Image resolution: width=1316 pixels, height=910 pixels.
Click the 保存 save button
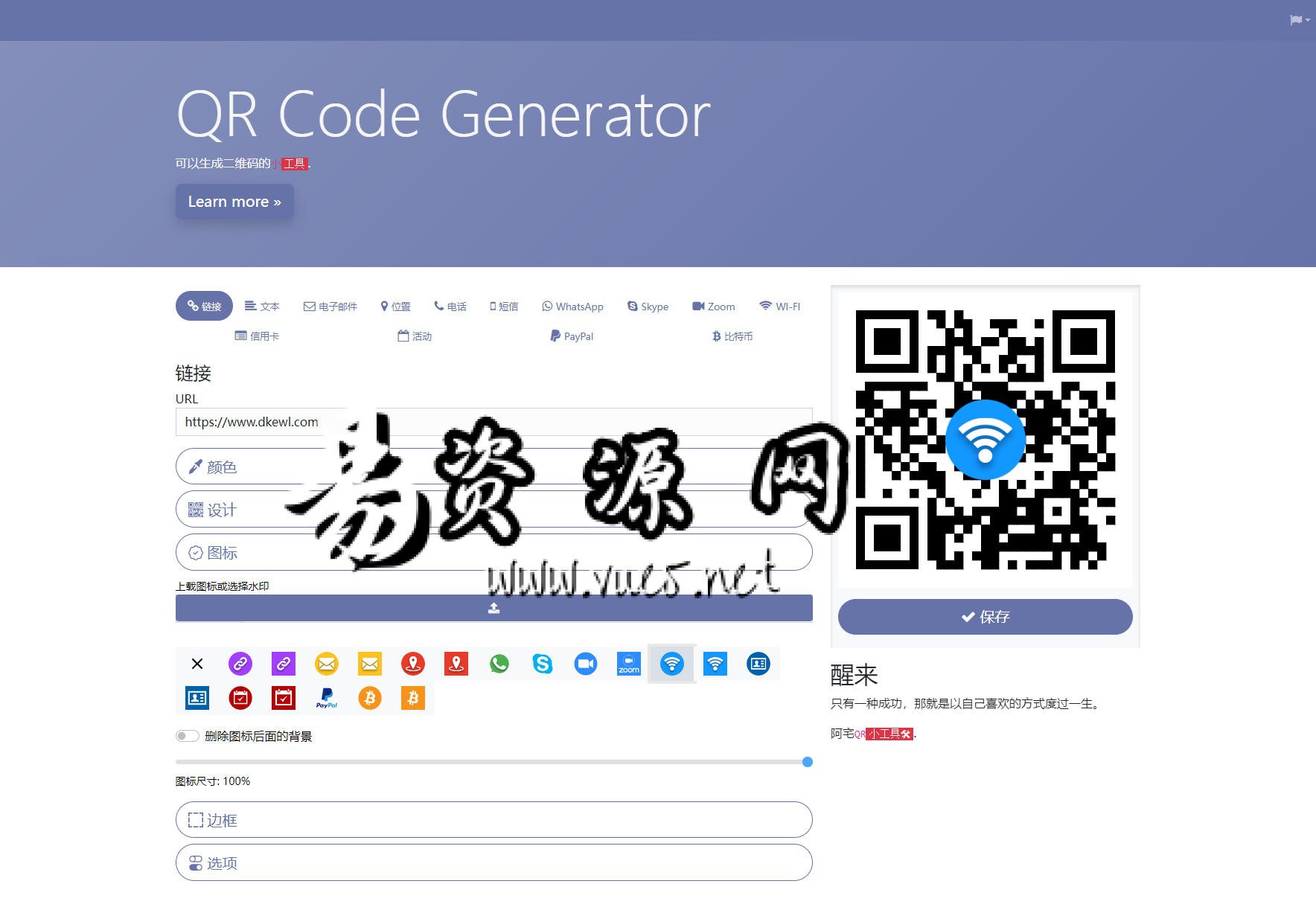pyautogui.click(x=986, y=617)
